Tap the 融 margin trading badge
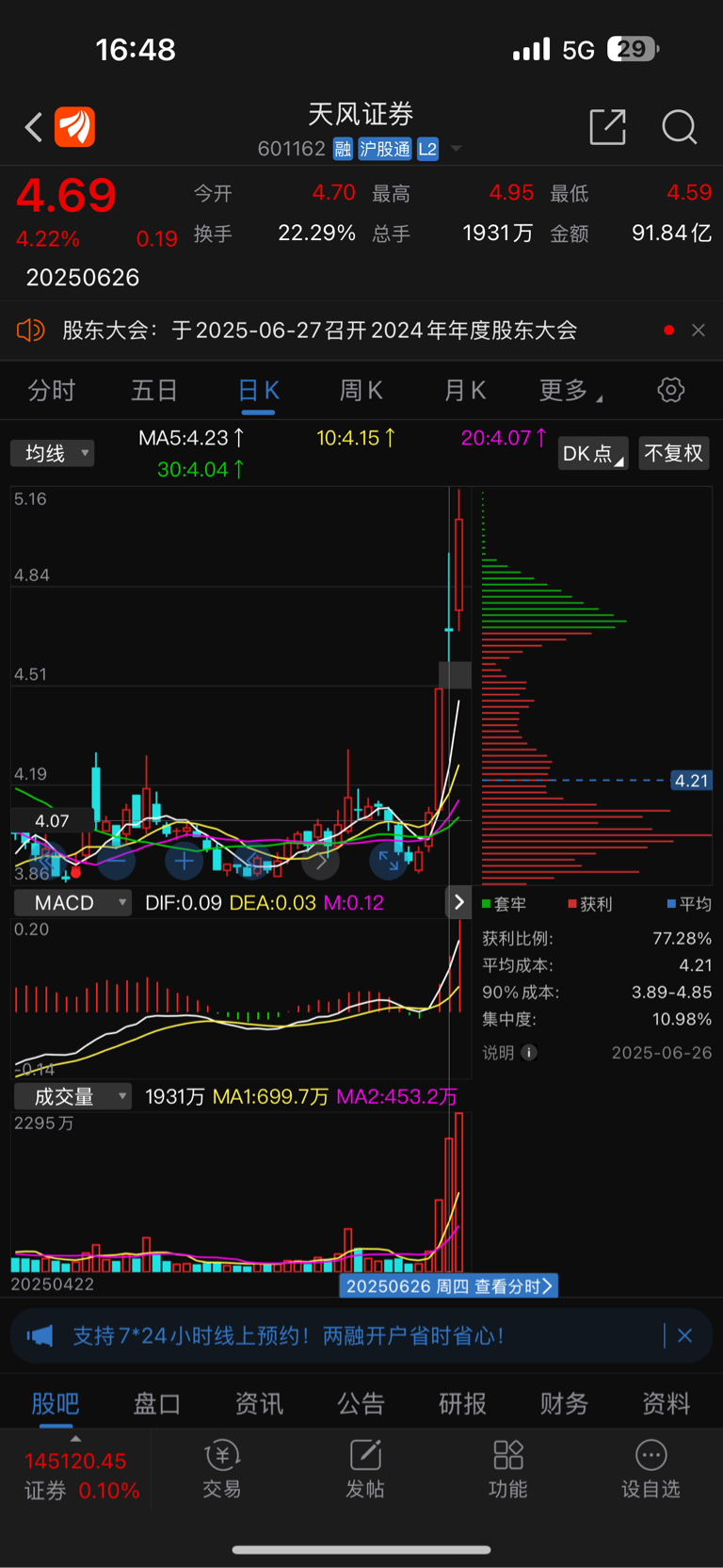Screen dimensions: 723x1568 tap(343, 149)
